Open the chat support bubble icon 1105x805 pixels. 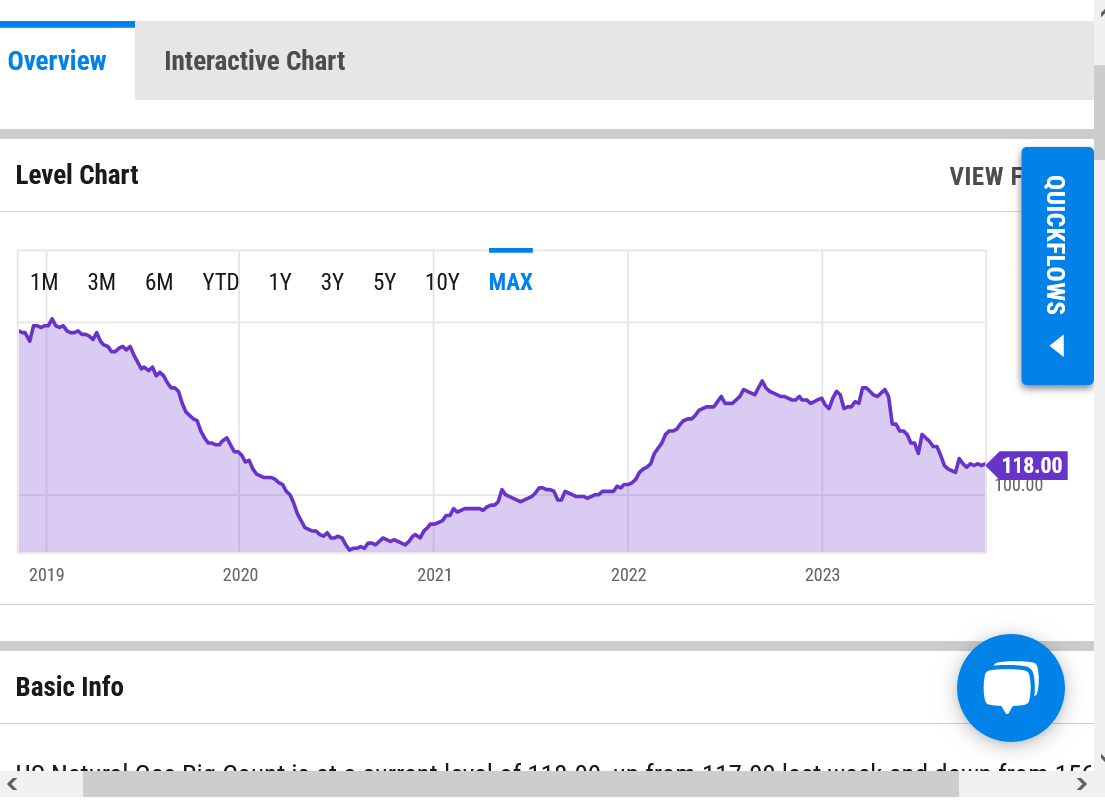(1010, 688)
